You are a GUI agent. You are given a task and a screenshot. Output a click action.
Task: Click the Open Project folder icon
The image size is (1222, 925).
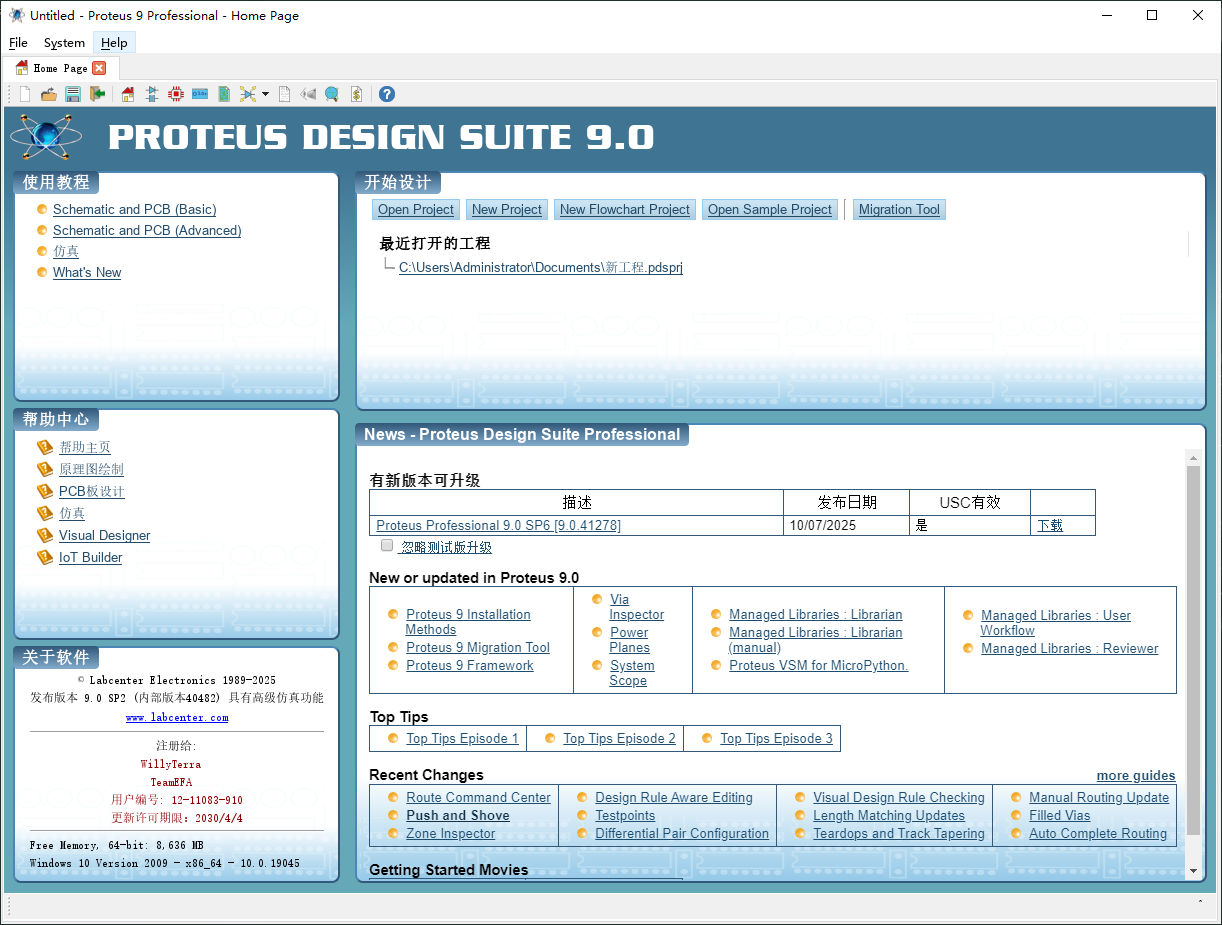point(48,94)
